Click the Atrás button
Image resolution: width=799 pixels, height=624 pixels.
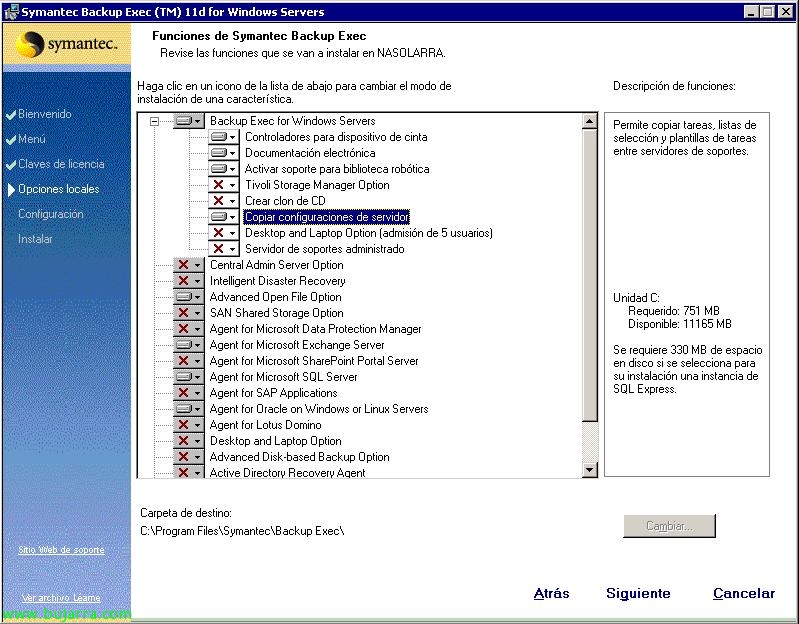tap(551, 593)
